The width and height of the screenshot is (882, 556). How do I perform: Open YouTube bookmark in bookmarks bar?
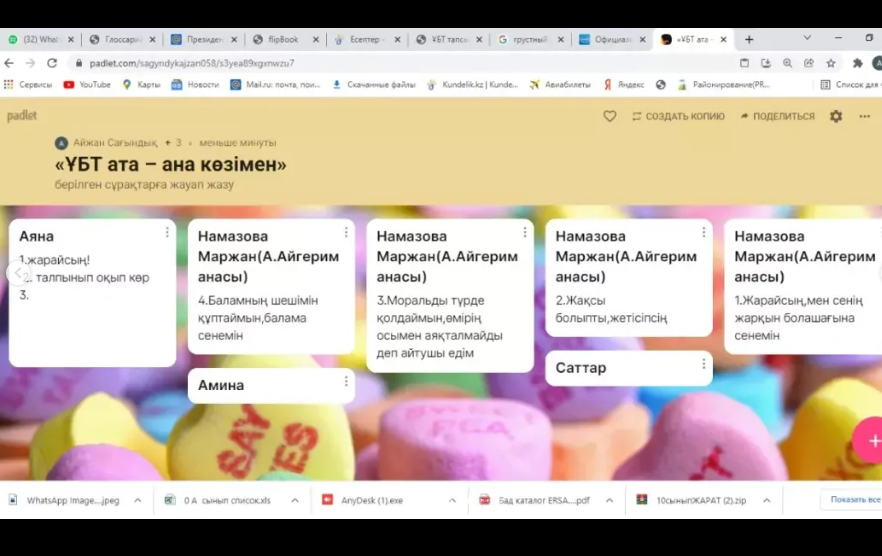pyautogui.click(x=88, y=85)
